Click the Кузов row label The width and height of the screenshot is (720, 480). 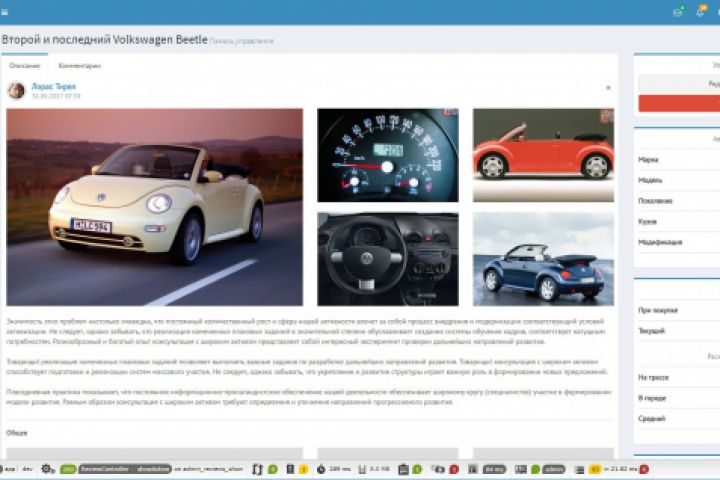tap(647, 221)
